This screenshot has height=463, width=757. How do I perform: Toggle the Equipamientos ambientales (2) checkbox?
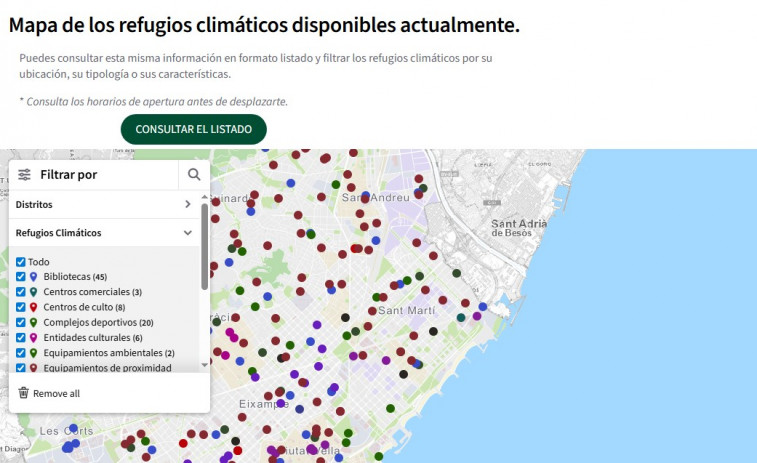point(20,352)
